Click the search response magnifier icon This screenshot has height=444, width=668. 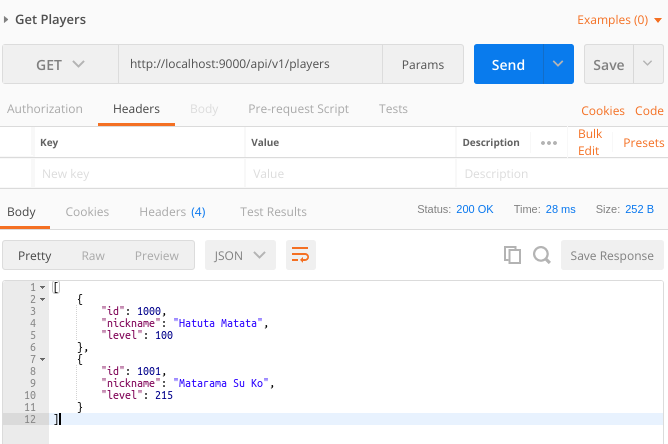(x=542, y=255)
